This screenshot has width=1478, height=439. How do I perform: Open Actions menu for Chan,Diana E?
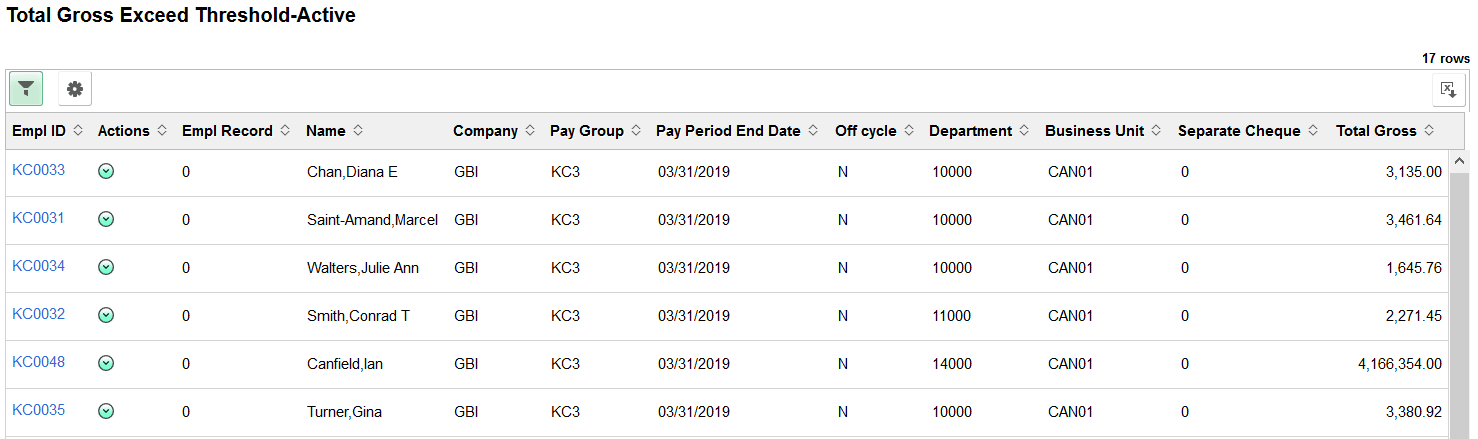click(106, 171)
